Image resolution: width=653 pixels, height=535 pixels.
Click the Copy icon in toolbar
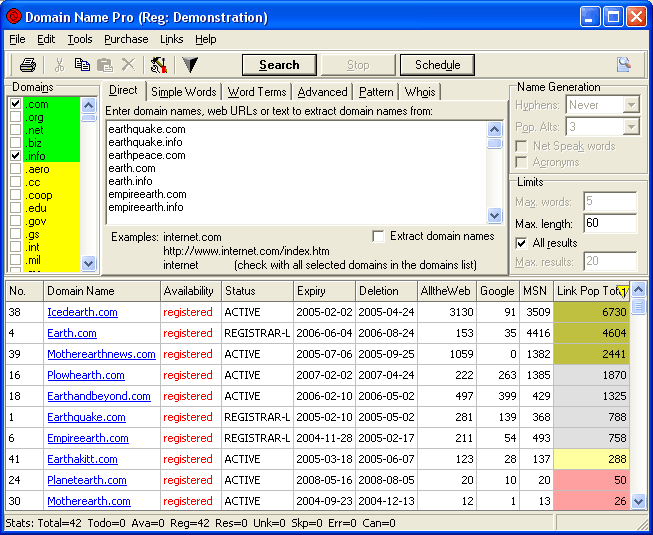click(82, 65)
